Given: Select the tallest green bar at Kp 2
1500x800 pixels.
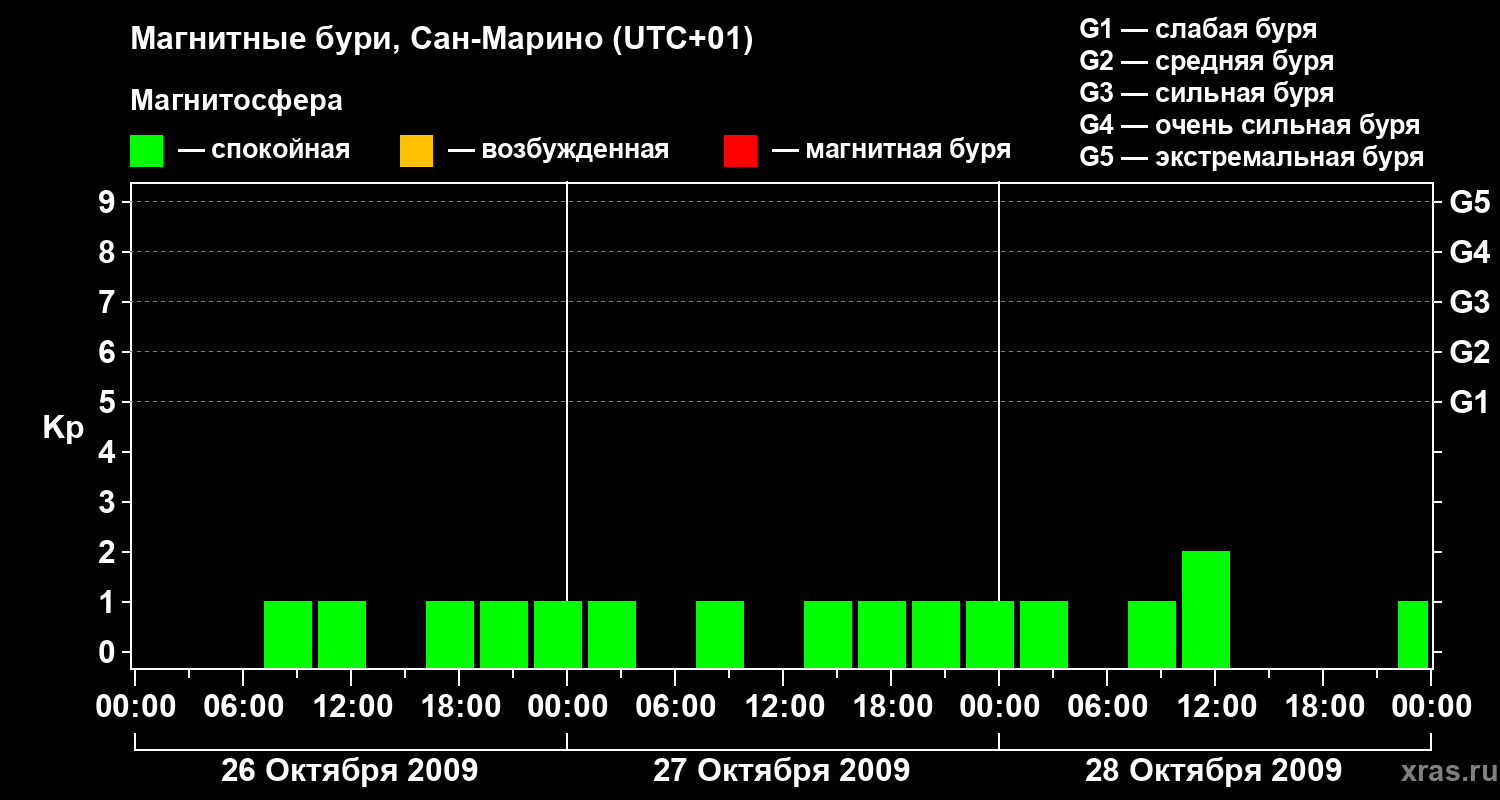Looking at the screenshot, I should point(1206,609).
